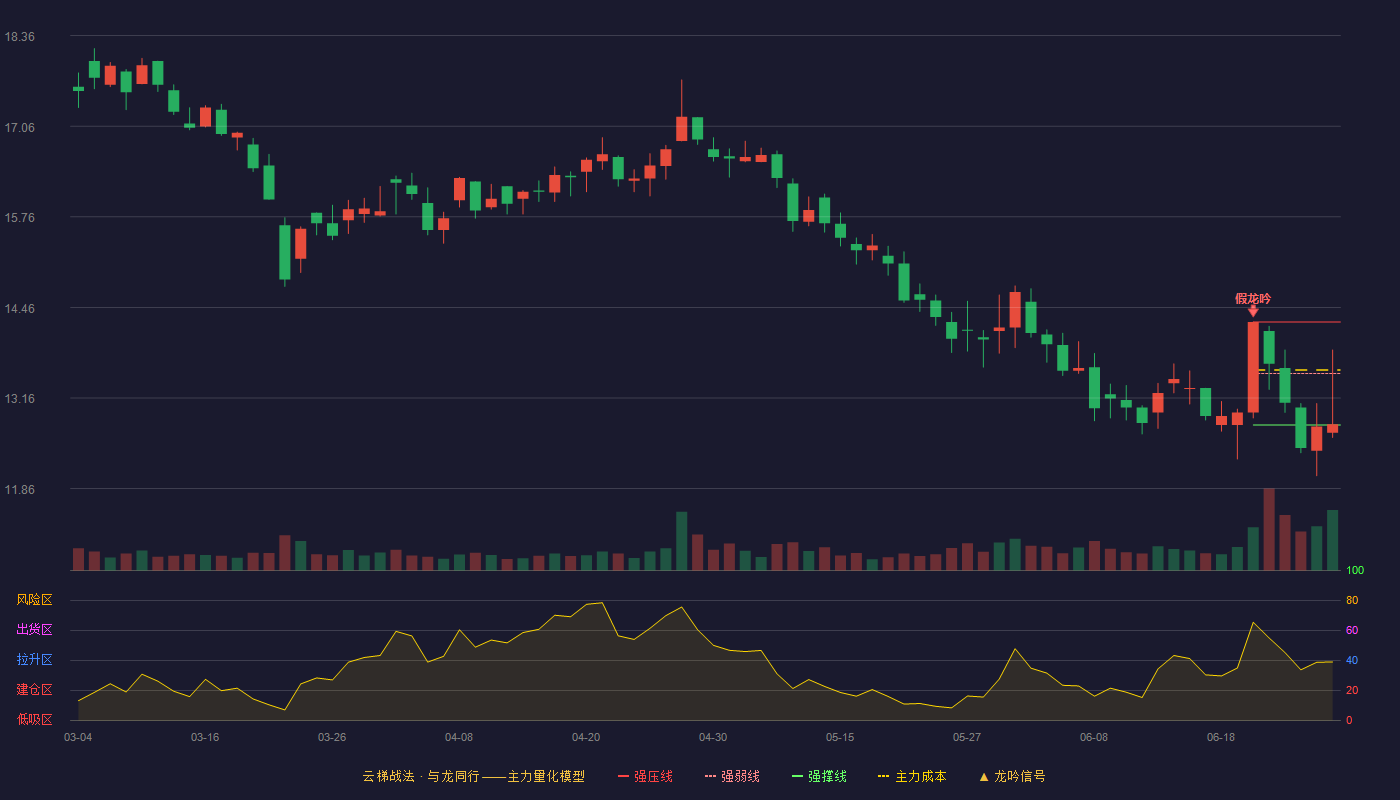Click the 05-15 date label
This screenshot has width=1400, height=800.
click(x=840, y=737)
